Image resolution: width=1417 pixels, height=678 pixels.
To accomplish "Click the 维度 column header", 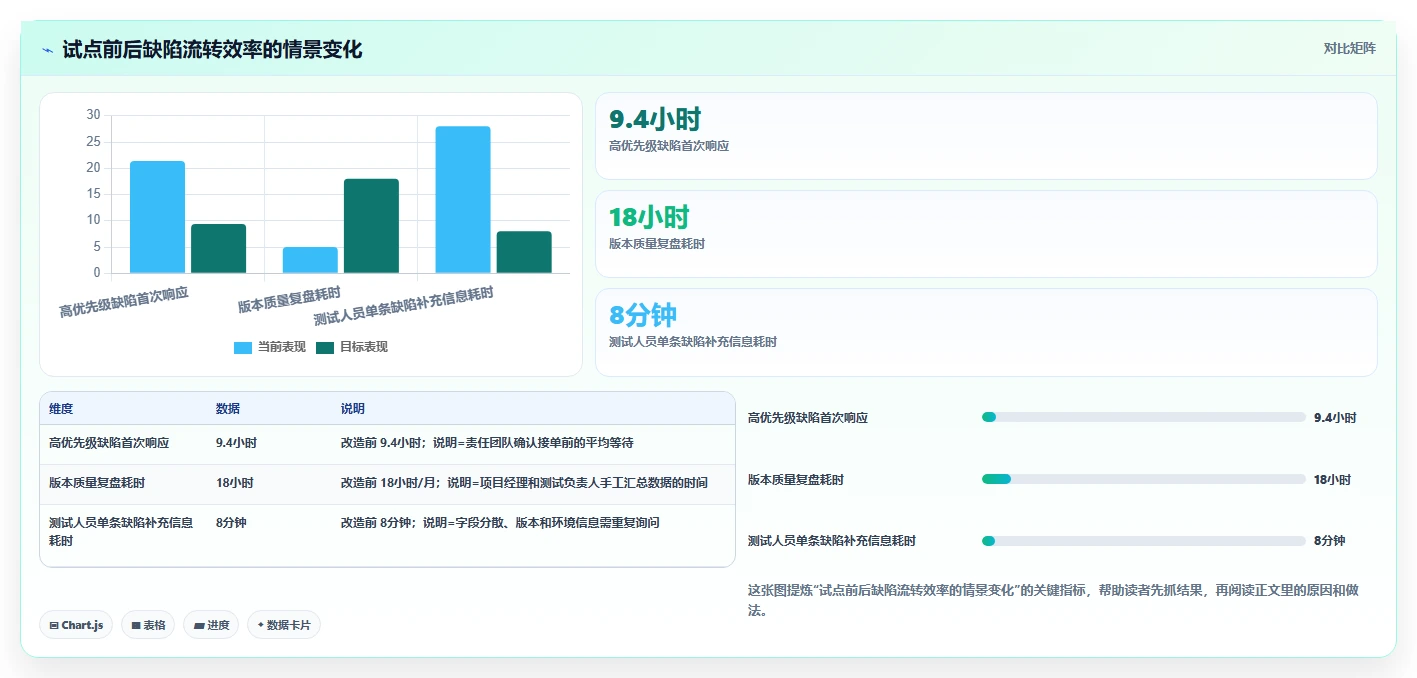I will [x=61, y=409].
